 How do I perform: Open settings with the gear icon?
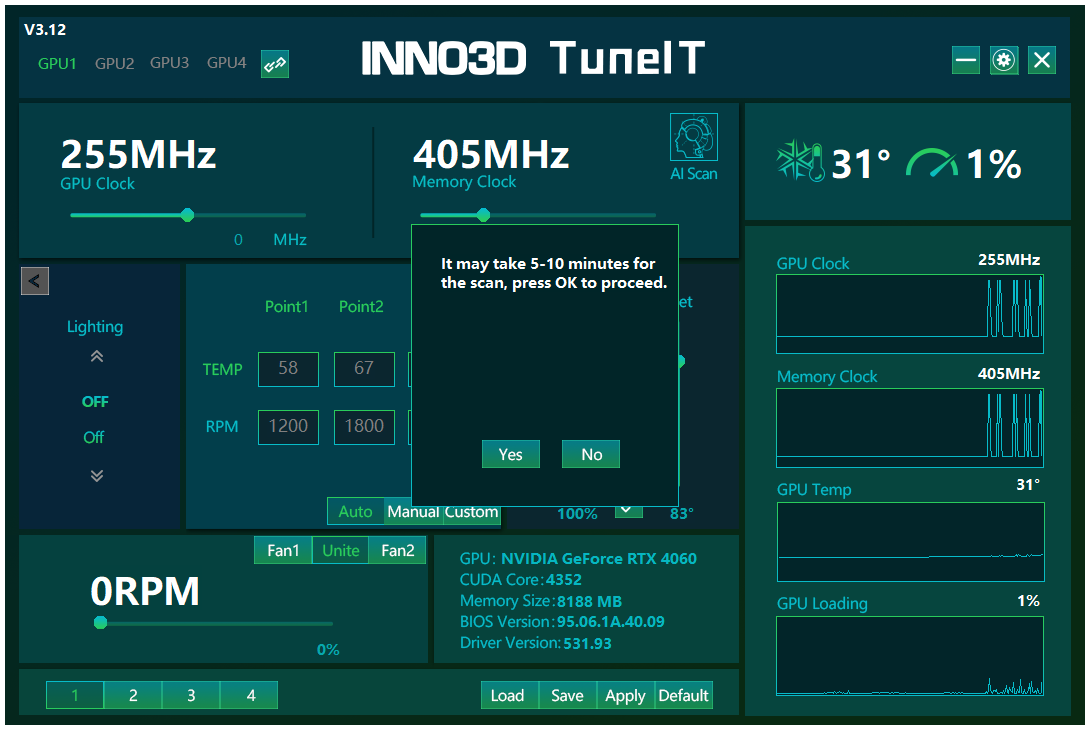pyautogui.click(x=1004, y=60)
